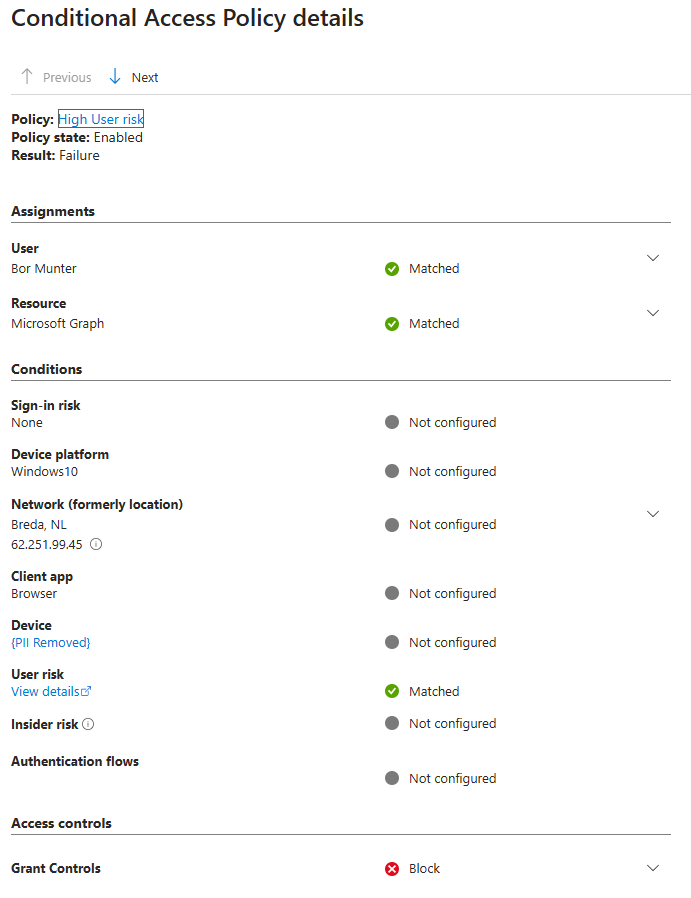
Task: Click green Matched icon for User risk
Action: pos(392,692)
